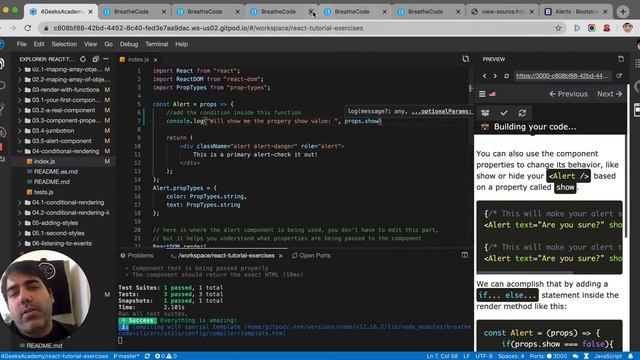
Task: Change language mode from JavaScript
Action: 608,356
